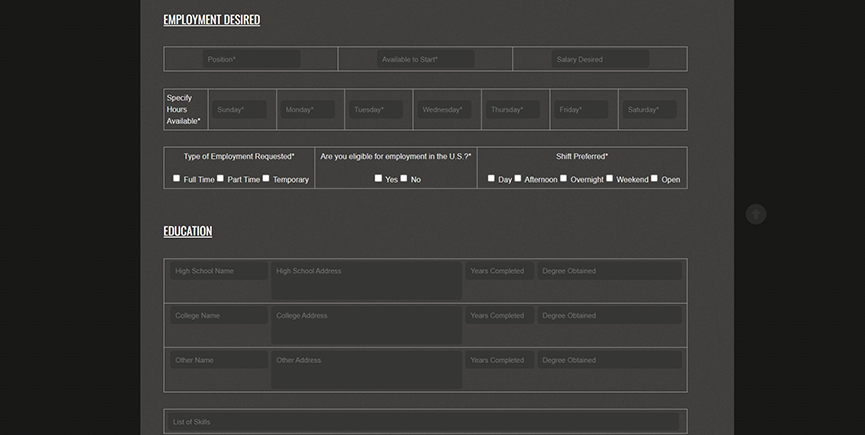Click the List of Skills field

coord(425,422)
